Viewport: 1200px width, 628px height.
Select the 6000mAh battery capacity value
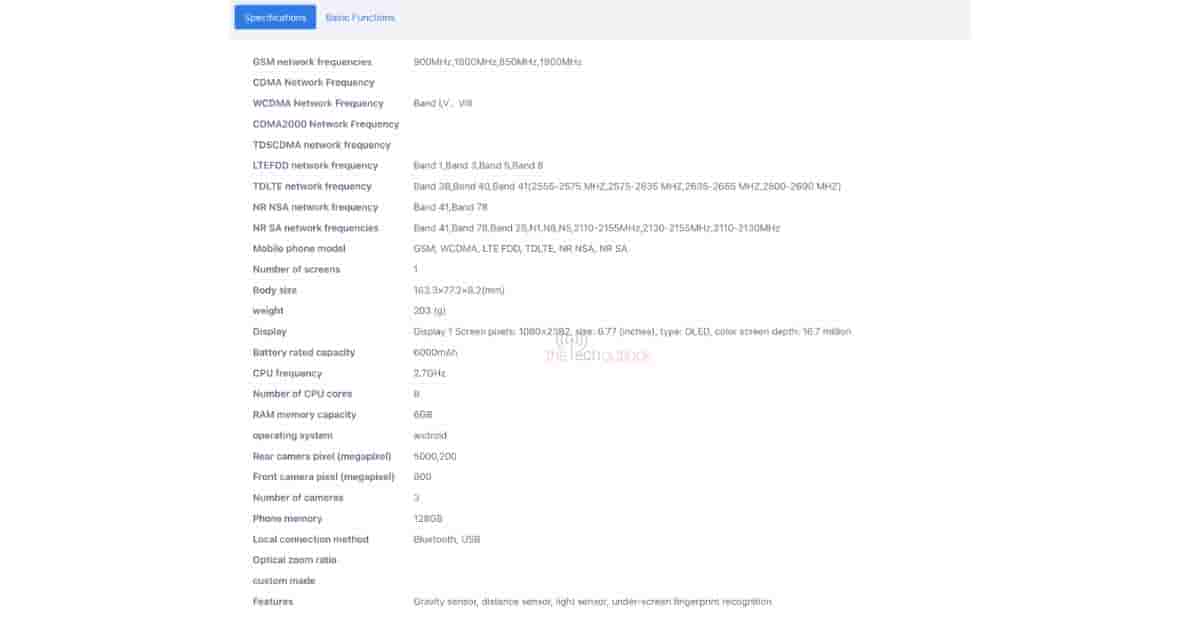coord(435,352)
